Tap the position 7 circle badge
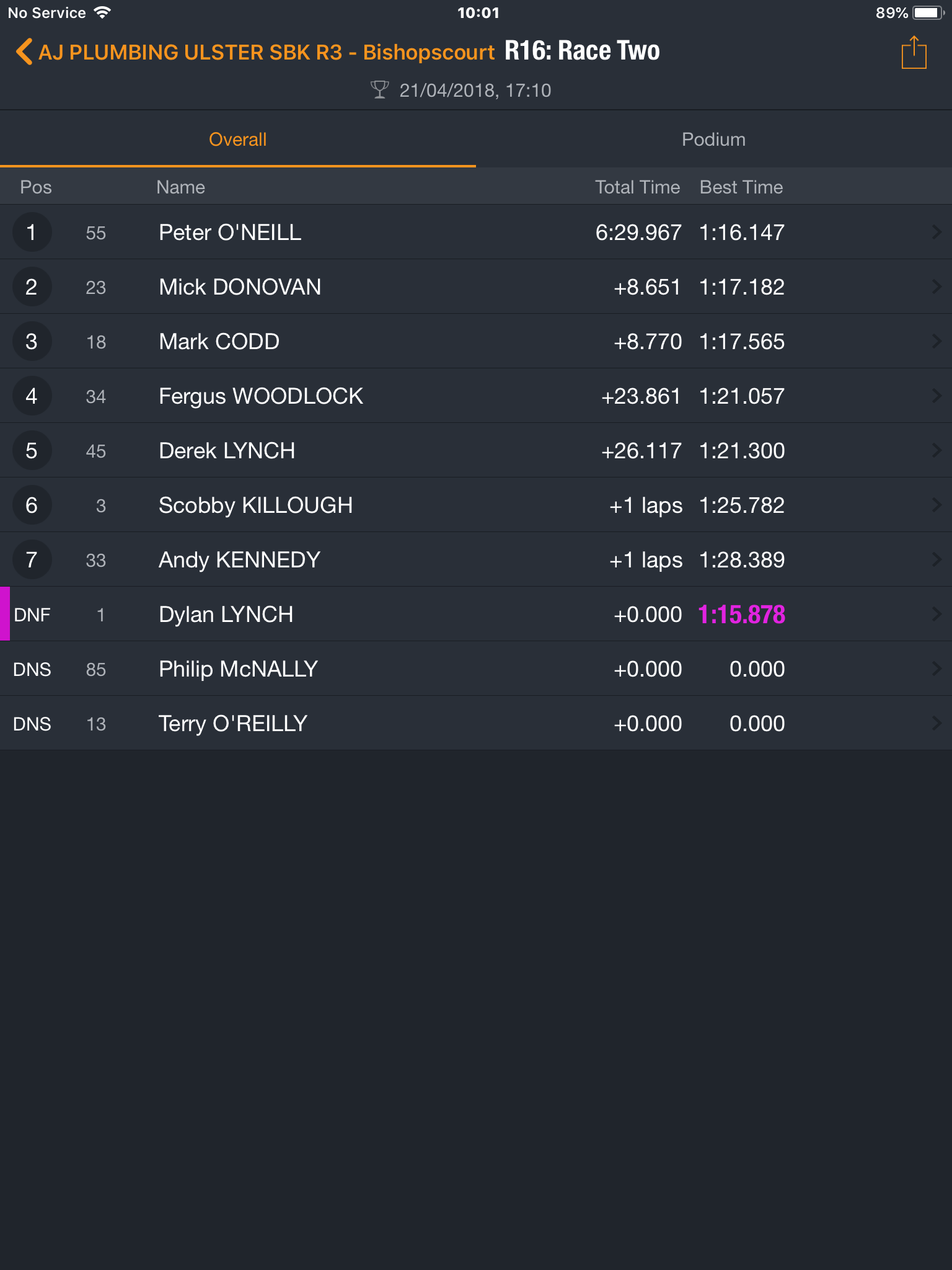 click(x=32, y=559)
